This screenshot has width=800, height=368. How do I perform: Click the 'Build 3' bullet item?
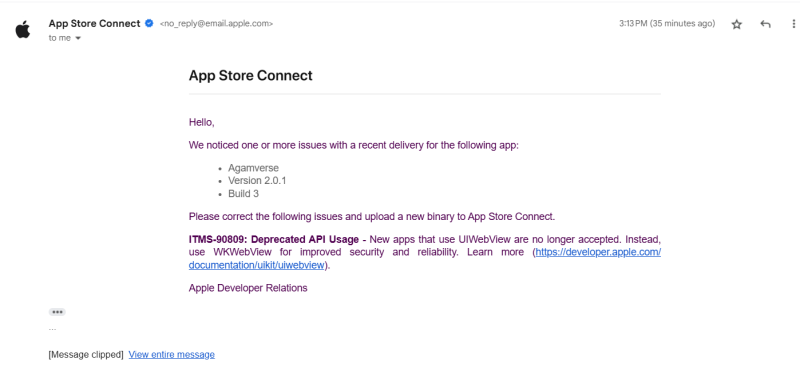[x=243, y=194]
